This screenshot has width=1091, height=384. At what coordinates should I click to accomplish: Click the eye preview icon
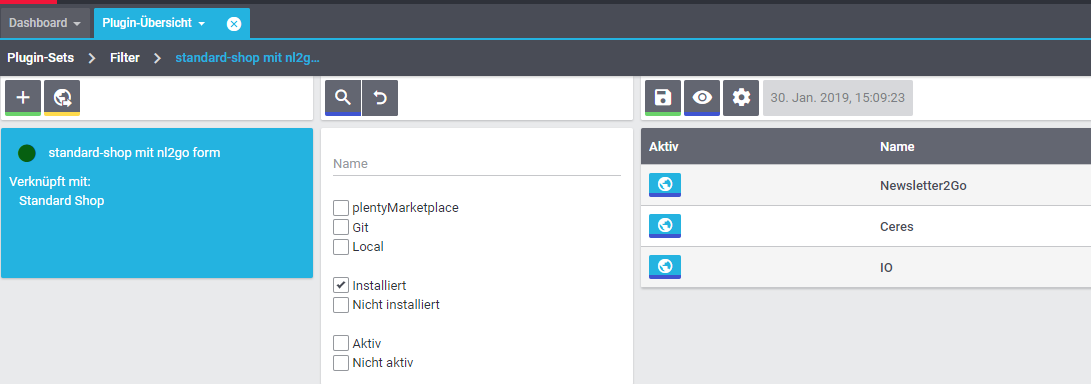[702, 97]
